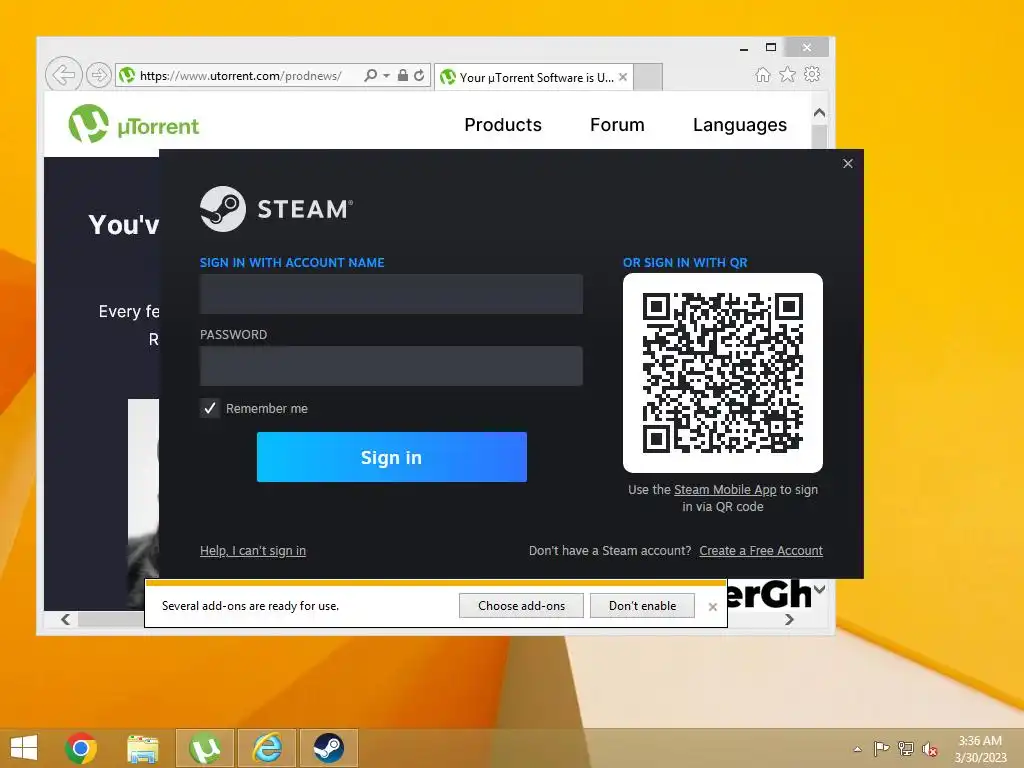Image resolution: width=1024 pixels, height=768 pixels.
Task: Click the Steam account name field
Action: [391, 294]
